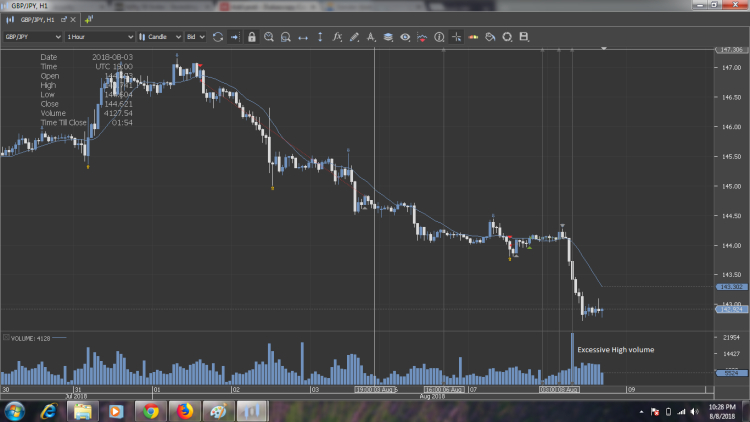Open the GBP/JPY instrument dropdown
This screenshot has height=422, width=750.
click(x=33, y=37)
